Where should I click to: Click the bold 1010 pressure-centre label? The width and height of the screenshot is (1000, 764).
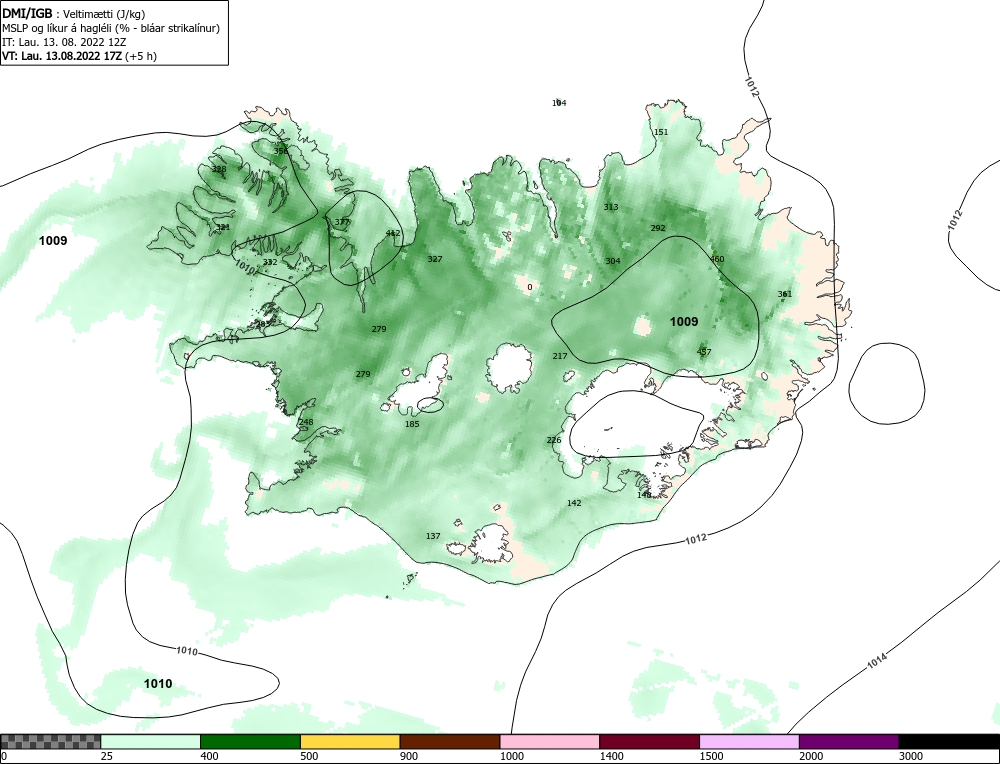[158, 684]
